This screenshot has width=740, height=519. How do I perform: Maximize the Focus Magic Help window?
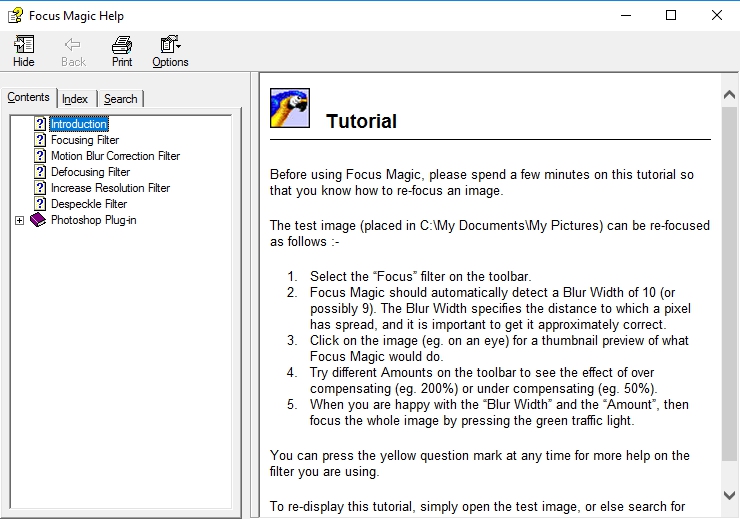(x=671, y=16)
